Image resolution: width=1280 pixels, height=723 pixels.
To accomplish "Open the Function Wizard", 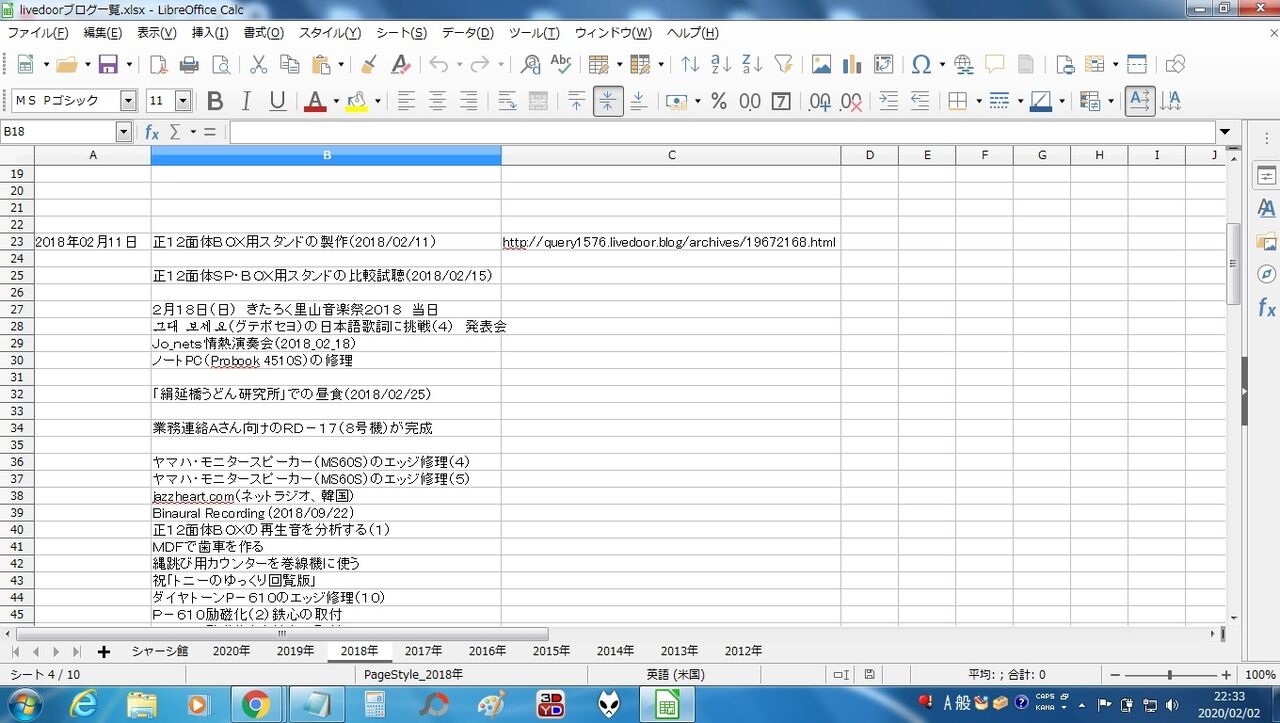I will pyautogui.click(x=152, y=132).
